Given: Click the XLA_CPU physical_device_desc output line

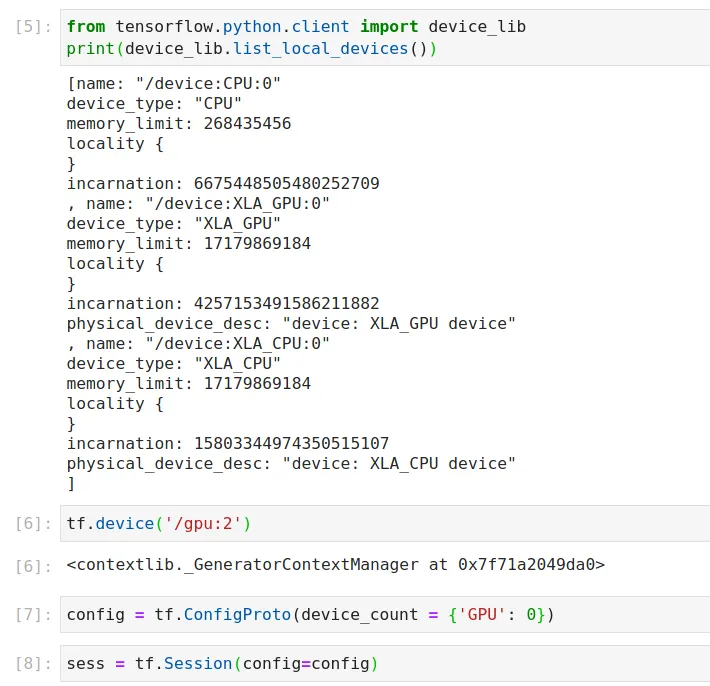Looking at the screenshot, I should [x=291, y=463].
